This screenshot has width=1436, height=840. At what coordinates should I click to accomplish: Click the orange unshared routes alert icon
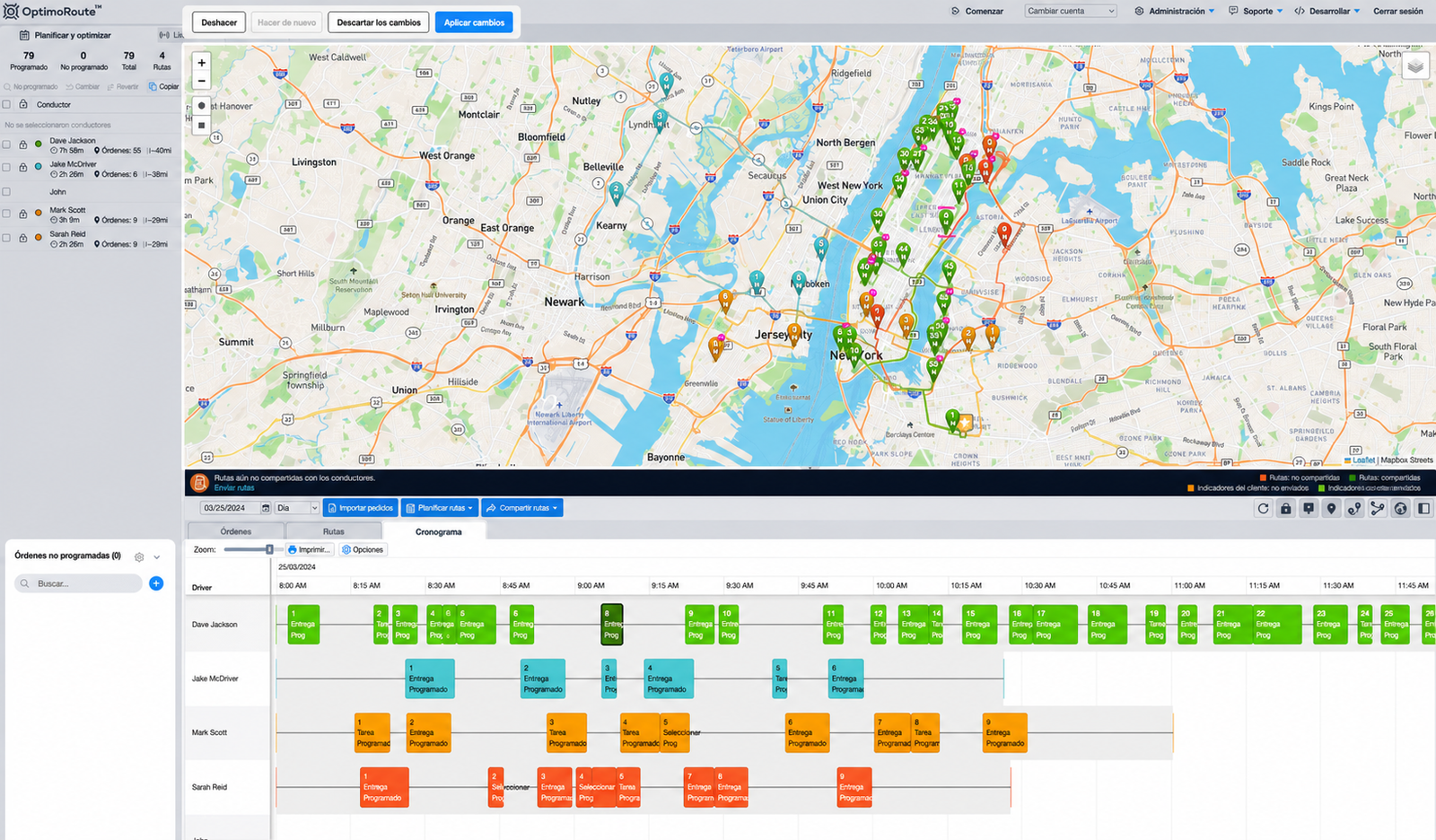(x=199, y=483)
